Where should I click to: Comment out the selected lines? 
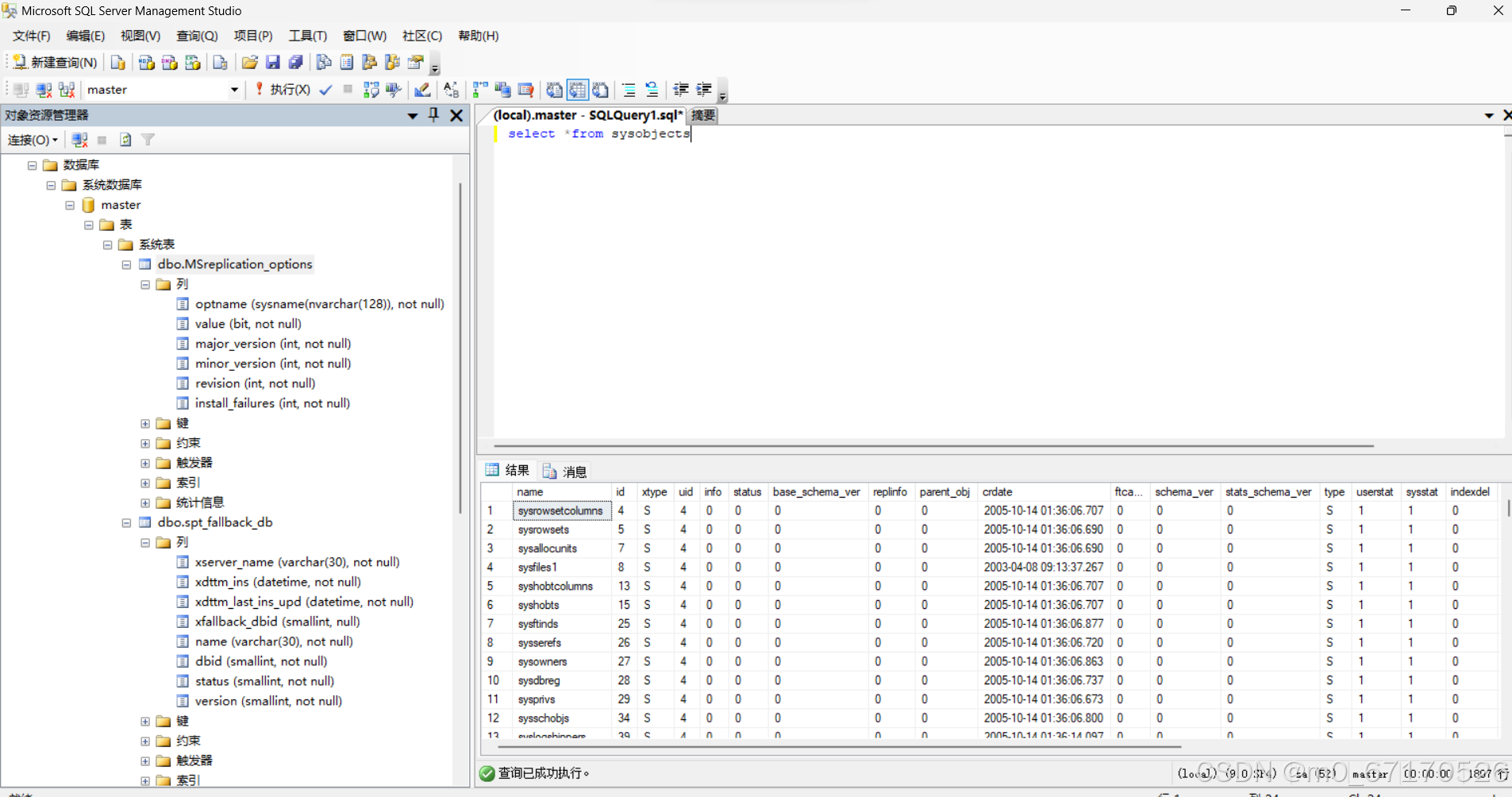629,90
